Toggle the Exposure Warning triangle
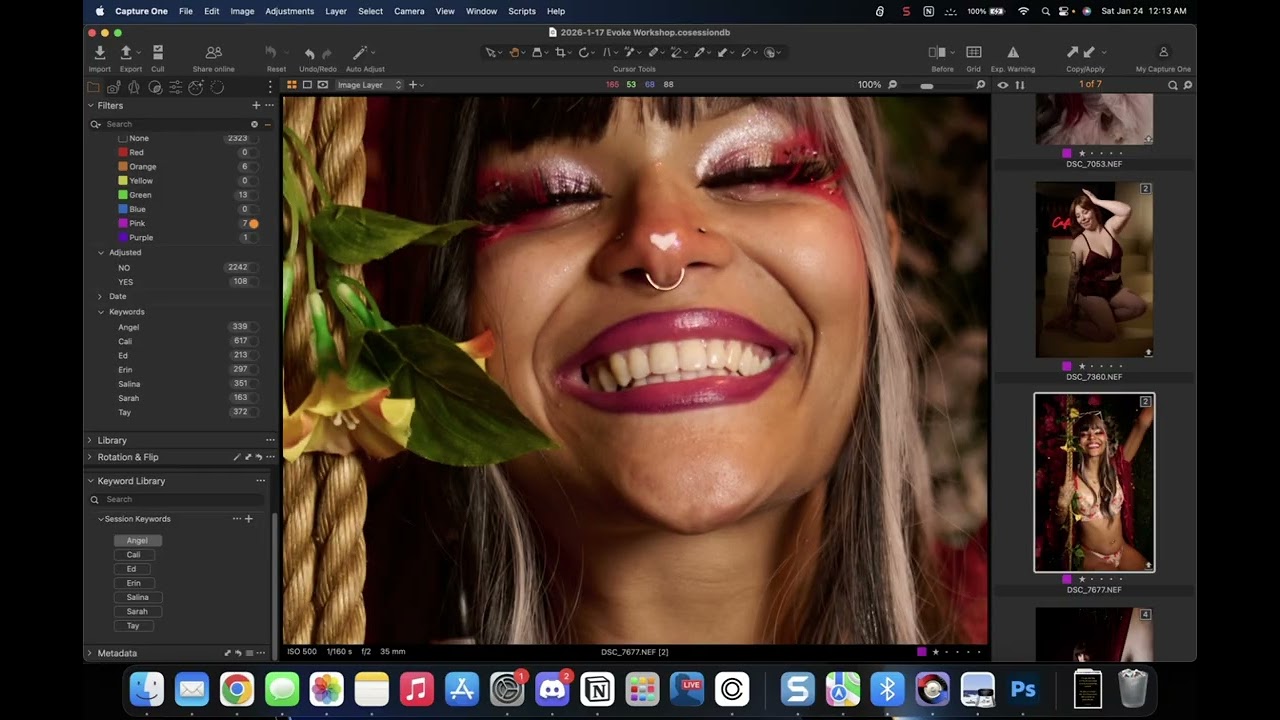The height and width of the screenshot is (720, 1280). [x=1013, y=52]
